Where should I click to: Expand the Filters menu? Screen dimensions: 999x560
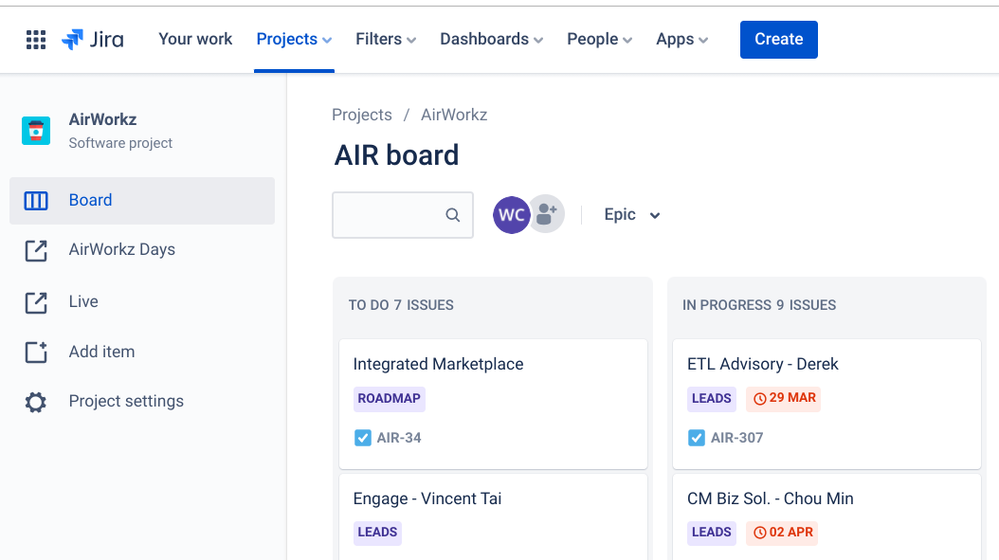[x=385, y=39]
